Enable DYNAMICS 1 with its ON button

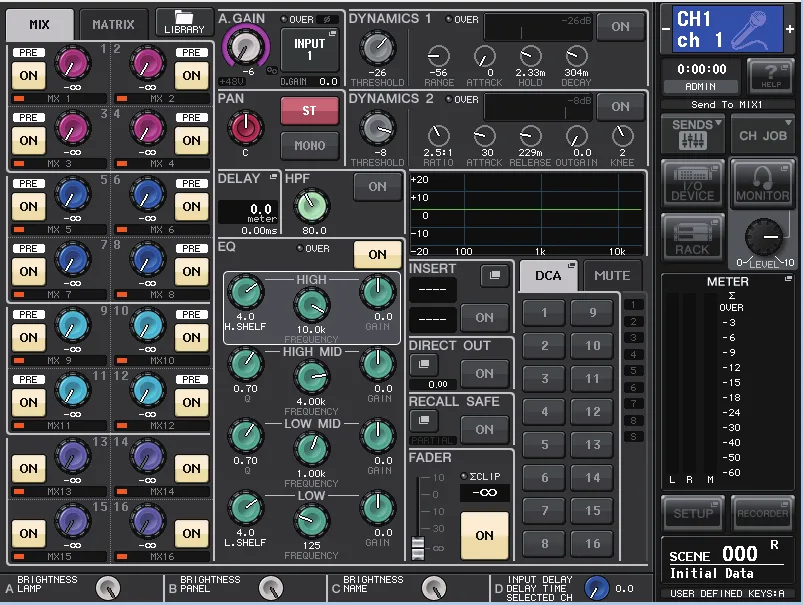[x=620, y=26]
